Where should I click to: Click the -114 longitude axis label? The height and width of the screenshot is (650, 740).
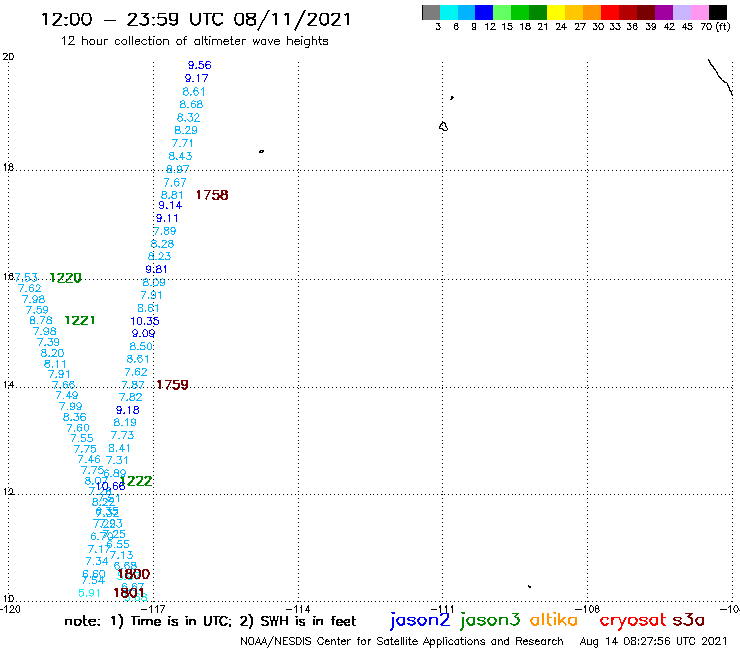click(x=298, y=609)
